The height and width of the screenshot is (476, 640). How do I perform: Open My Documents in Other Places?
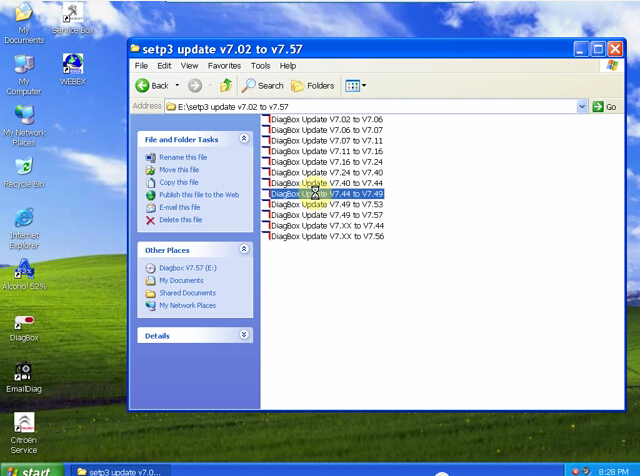[181, 280]
